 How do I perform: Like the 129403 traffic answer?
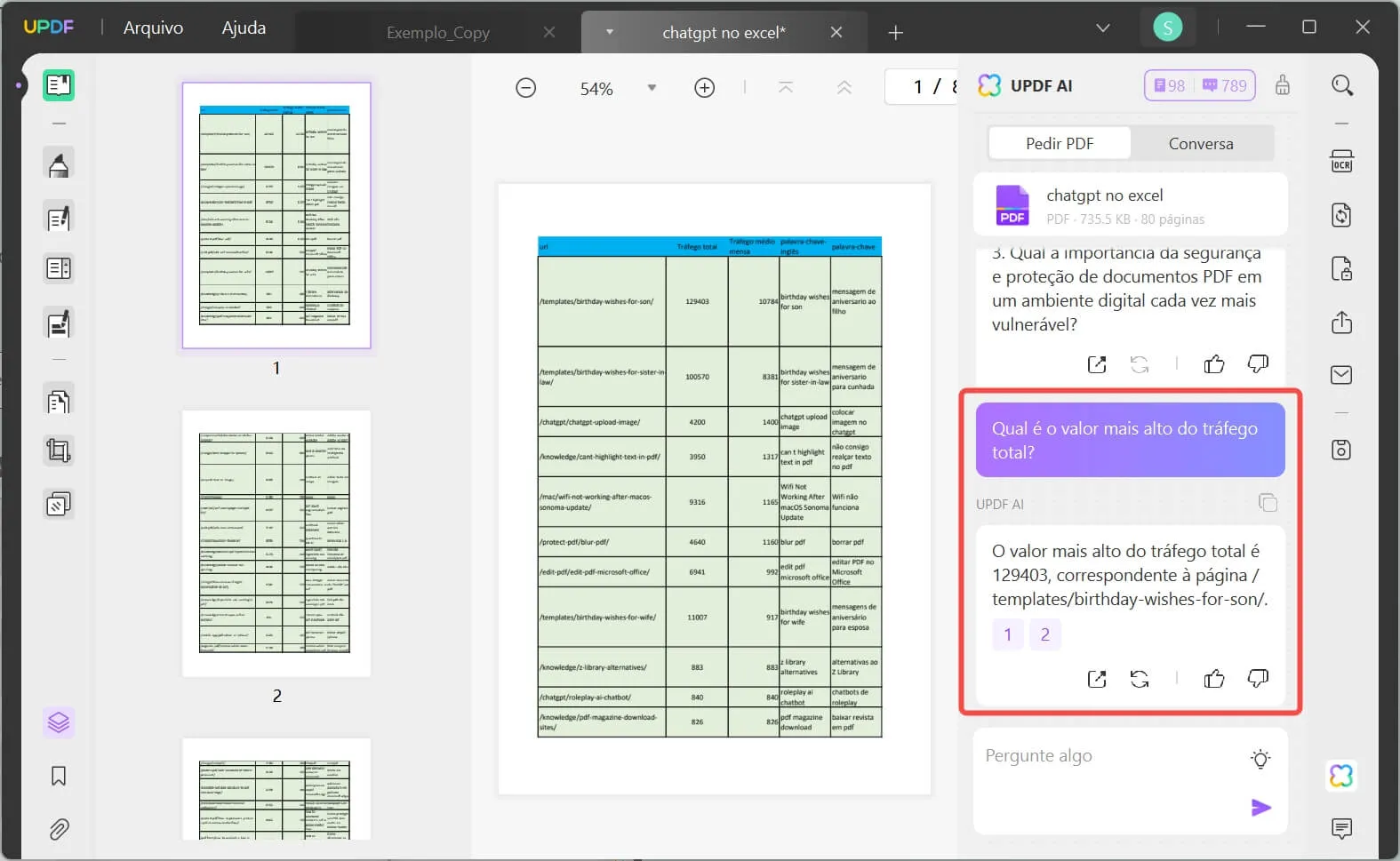pos(1214,679)
